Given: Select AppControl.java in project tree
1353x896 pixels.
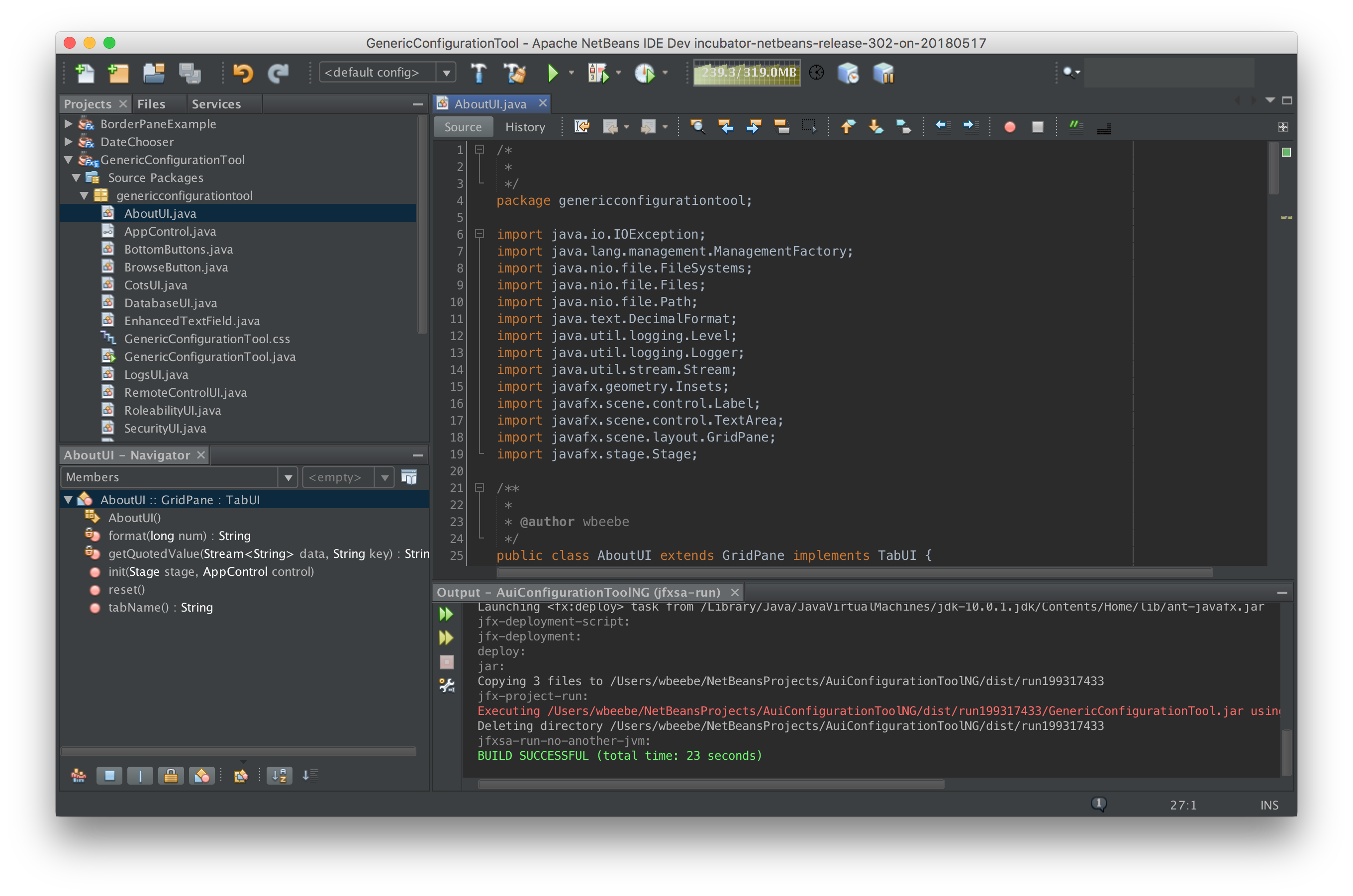Looking at the screenshot, I should [170, 231].
